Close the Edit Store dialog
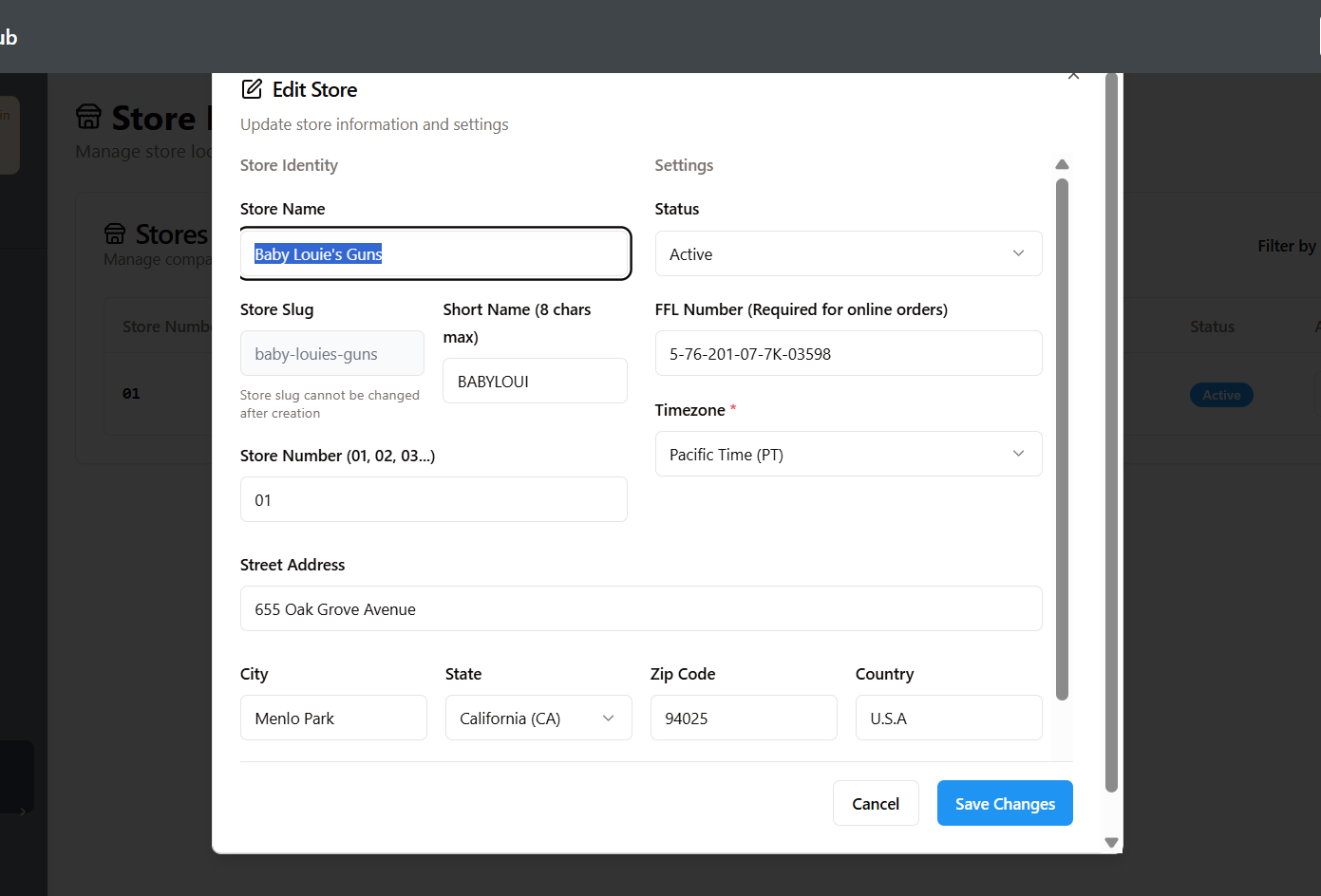The width and height of the screenshot is (1321, 896). click(x=1073, y=75)
